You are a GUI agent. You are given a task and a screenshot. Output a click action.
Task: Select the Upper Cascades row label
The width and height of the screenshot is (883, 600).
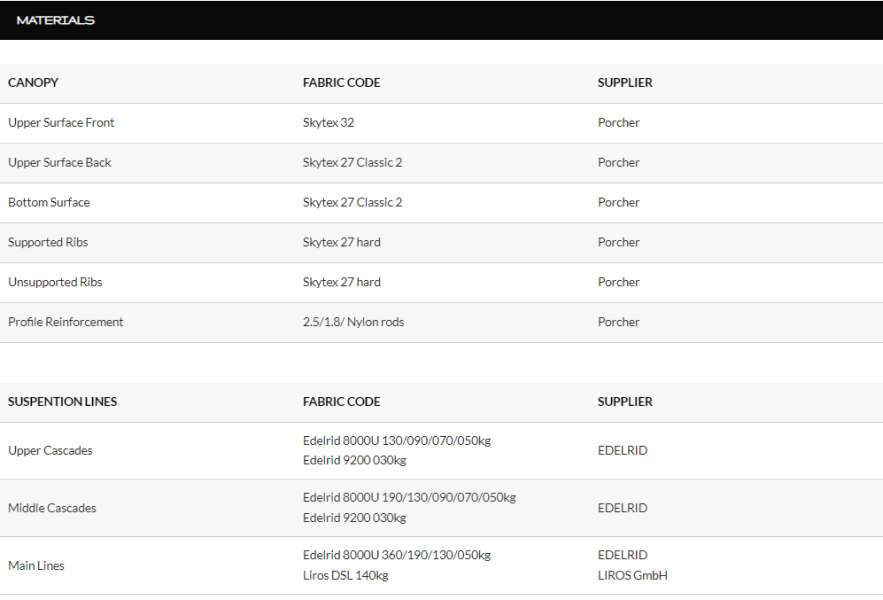(50, 451)
